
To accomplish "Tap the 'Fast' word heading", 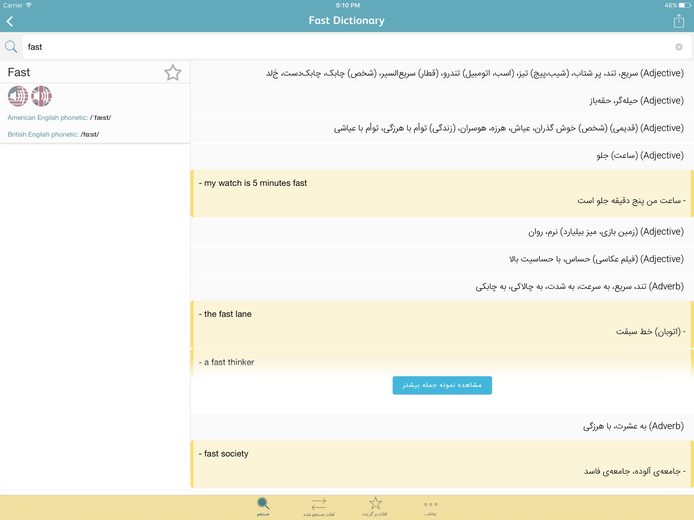I will (x=19, y=72).
